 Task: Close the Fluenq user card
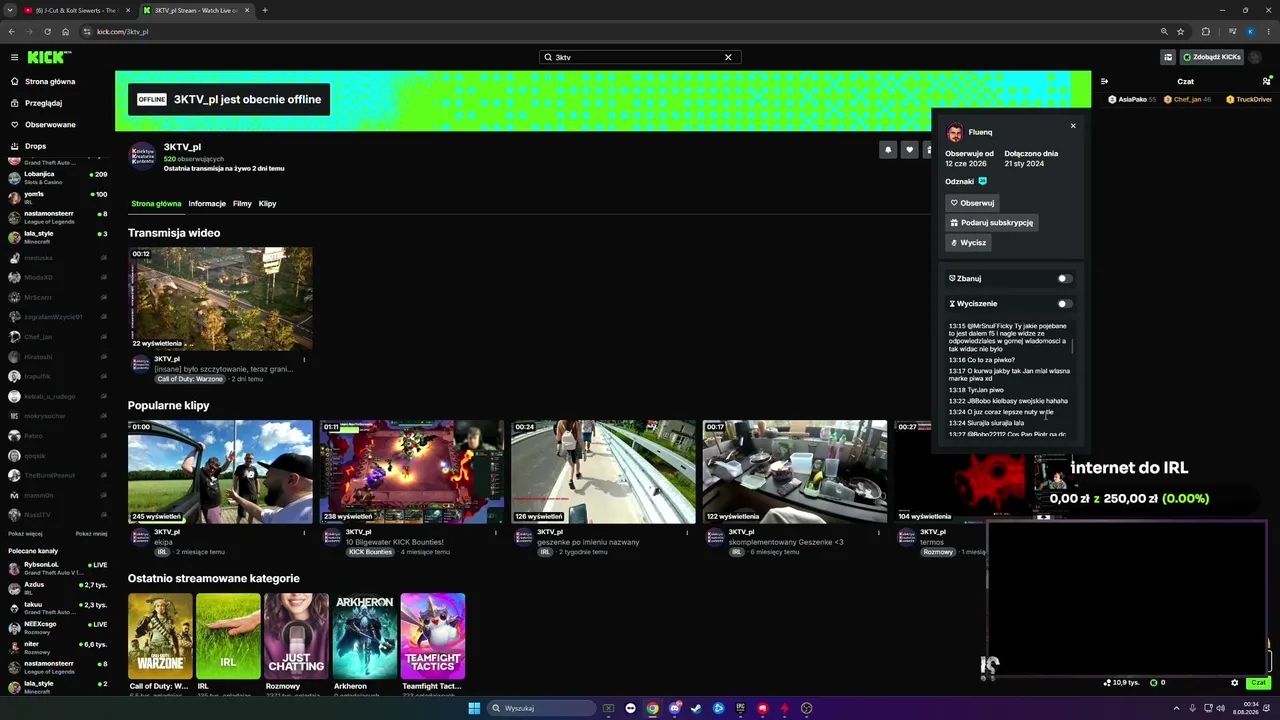[x=1073, y=126]
